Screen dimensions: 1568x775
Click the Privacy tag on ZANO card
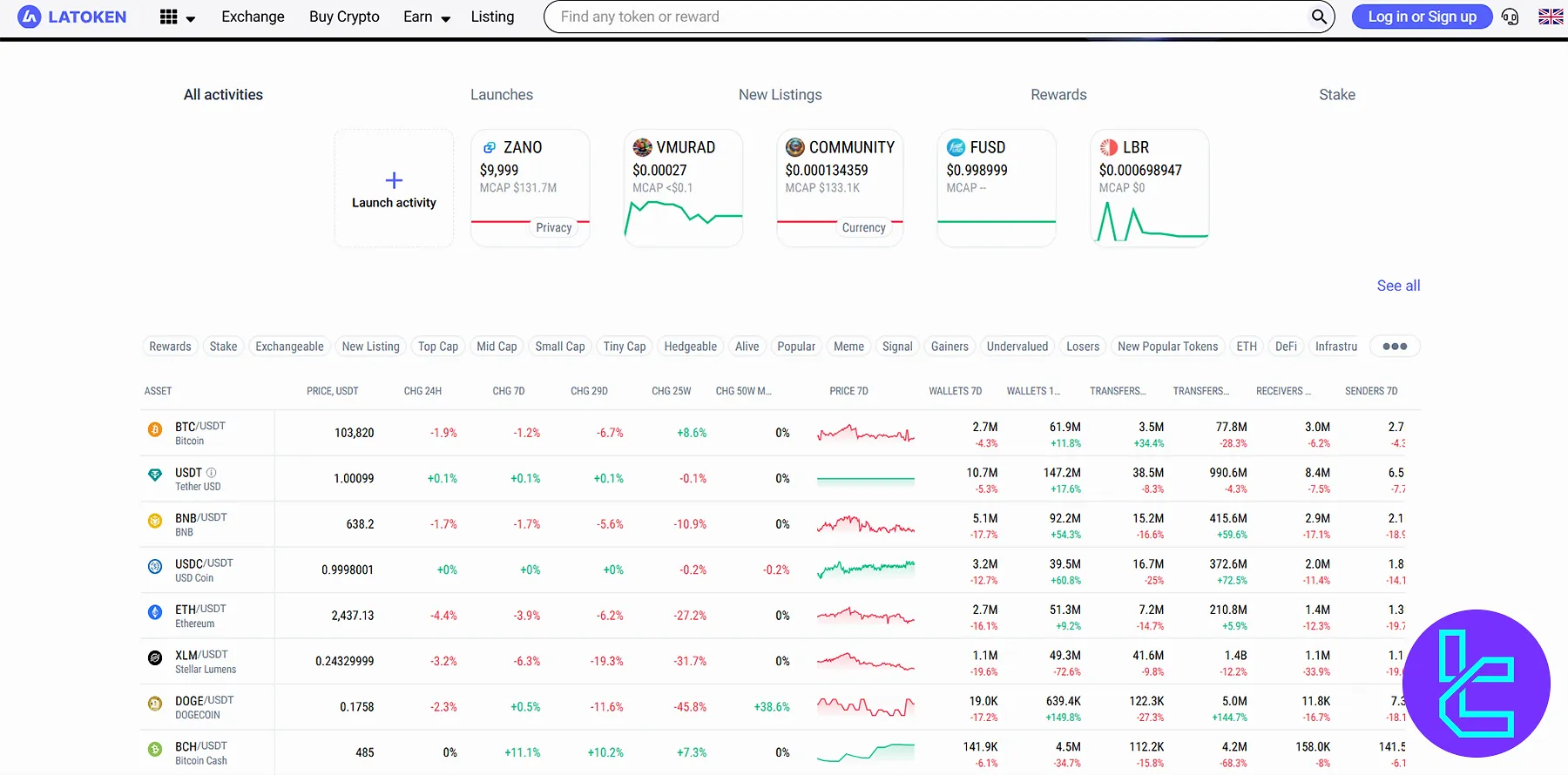554,227
